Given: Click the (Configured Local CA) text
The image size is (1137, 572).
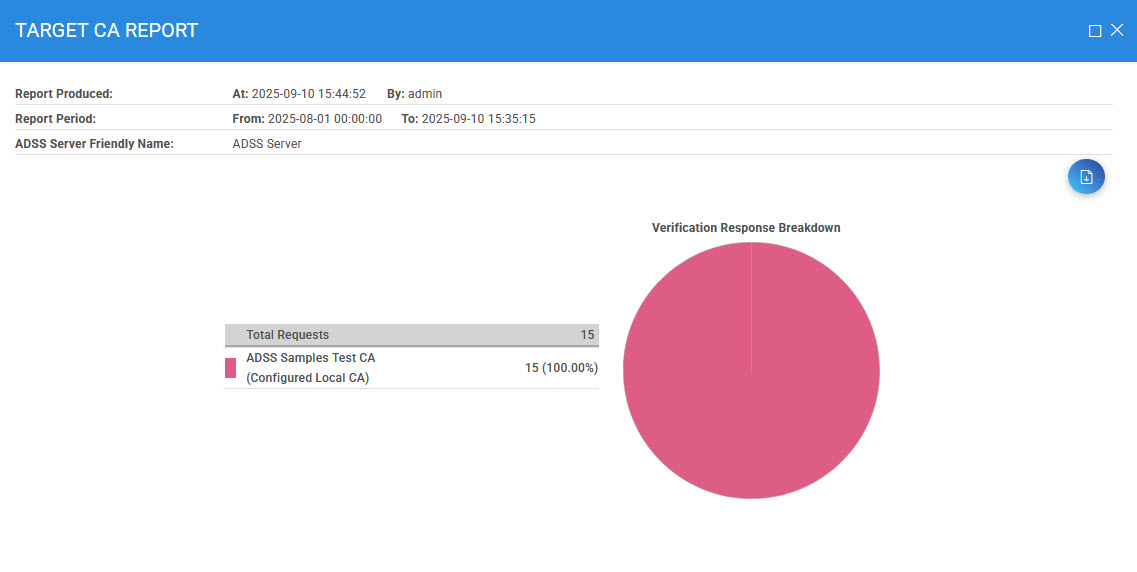Looking at the screenshot, I should click(308, 378).
